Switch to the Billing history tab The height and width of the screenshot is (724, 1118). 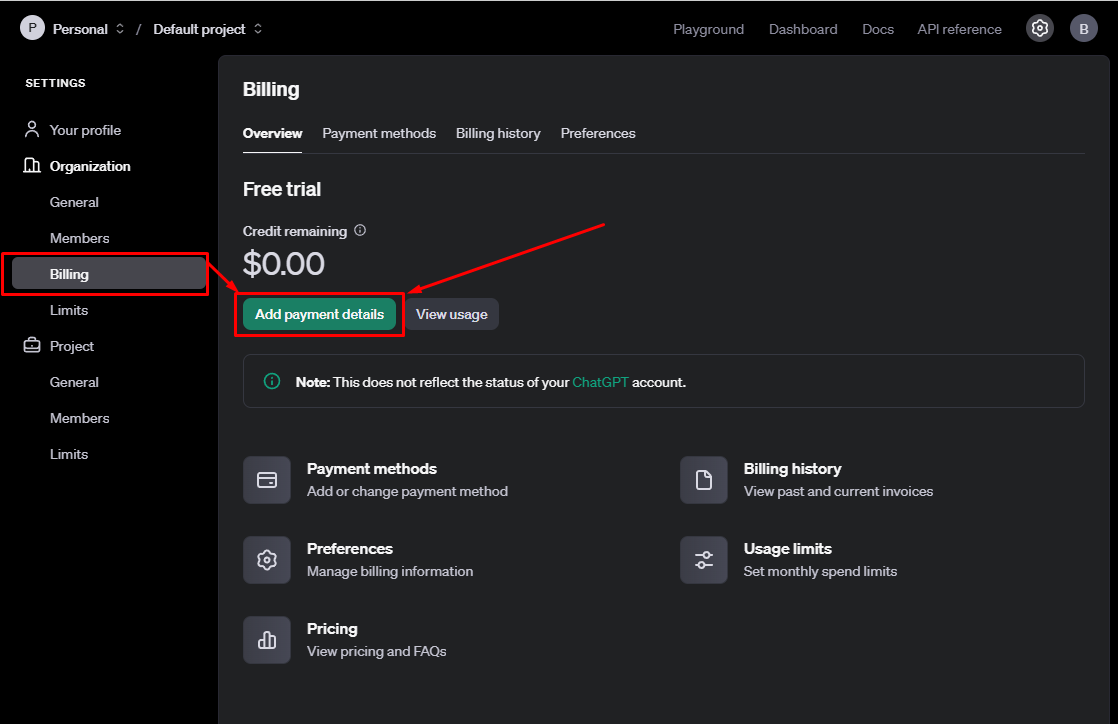(498, 133)
